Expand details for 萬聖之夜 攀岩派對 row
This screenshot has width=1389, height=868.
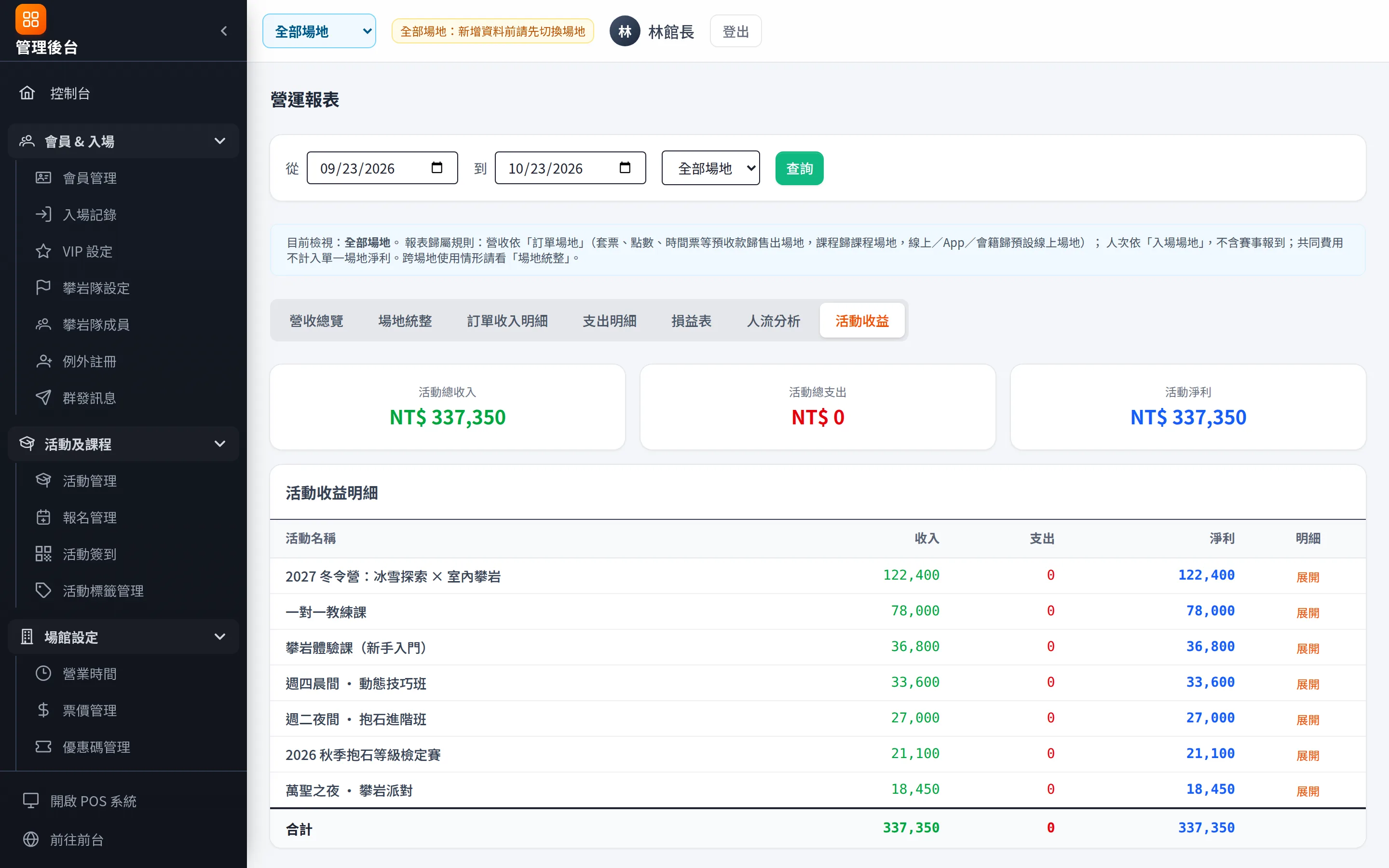pos(1307,791)
